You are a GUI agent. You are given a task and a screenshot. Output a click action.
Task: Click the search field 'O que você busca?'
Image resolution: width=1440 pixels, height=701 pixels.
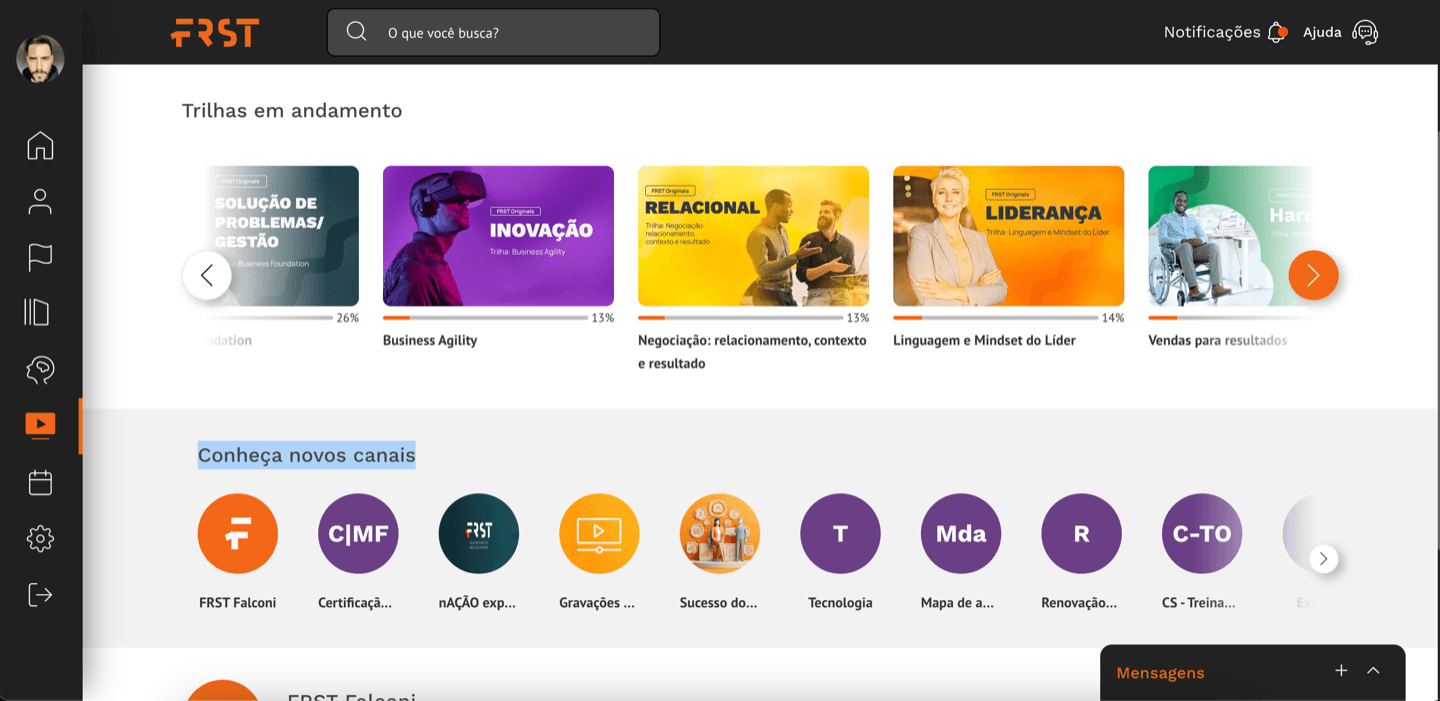click(493, 32)
